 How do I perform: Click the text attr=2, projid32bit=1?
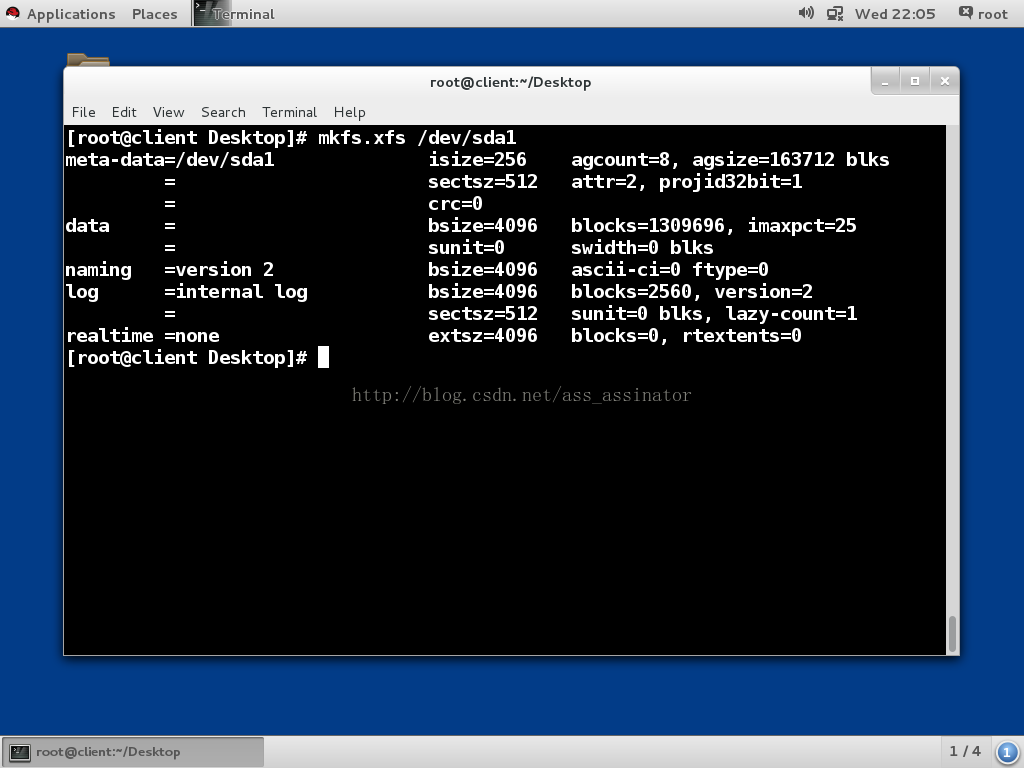(686, 182)
